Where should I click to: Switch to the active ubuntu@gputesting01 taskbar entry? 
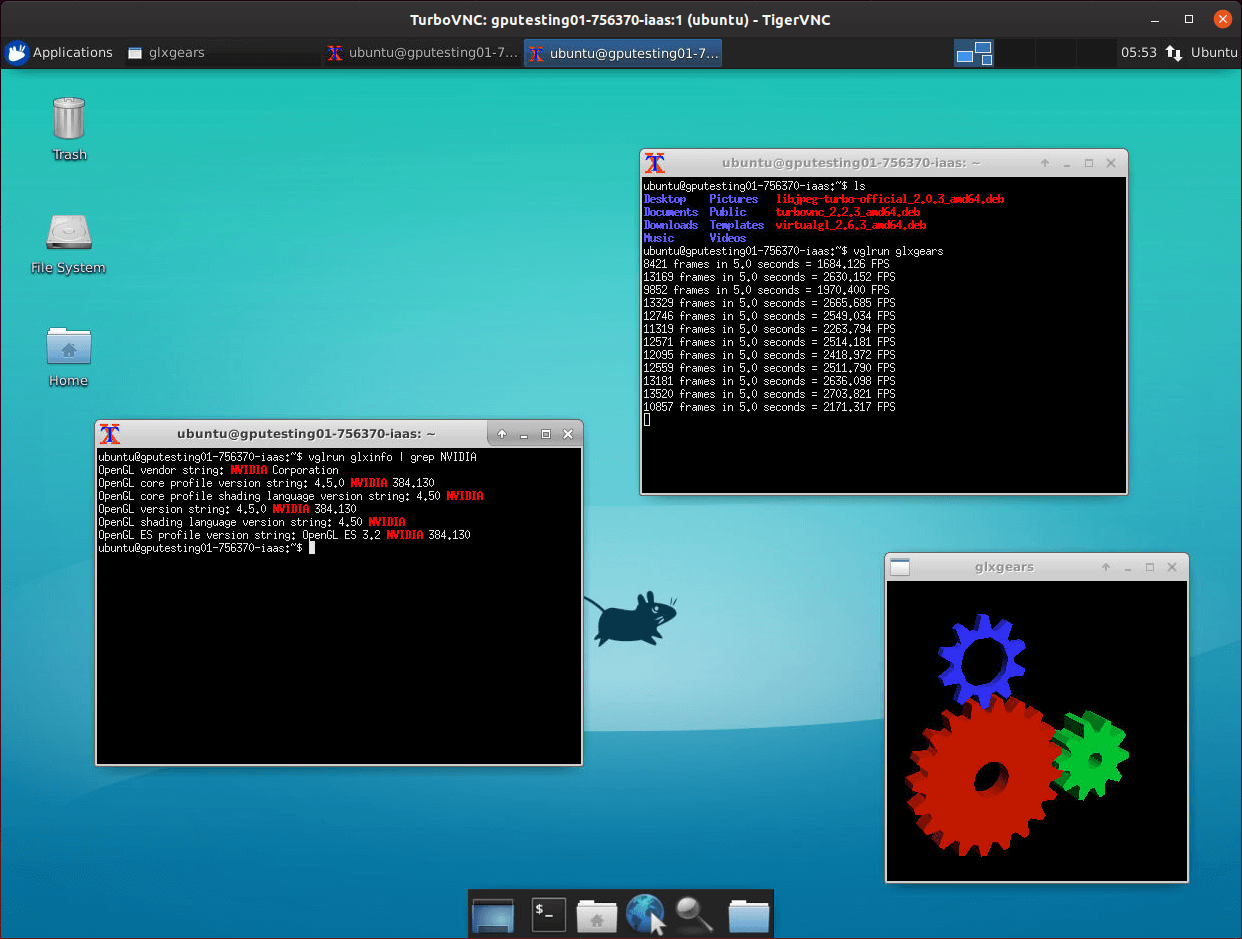[x=622, y=52]
